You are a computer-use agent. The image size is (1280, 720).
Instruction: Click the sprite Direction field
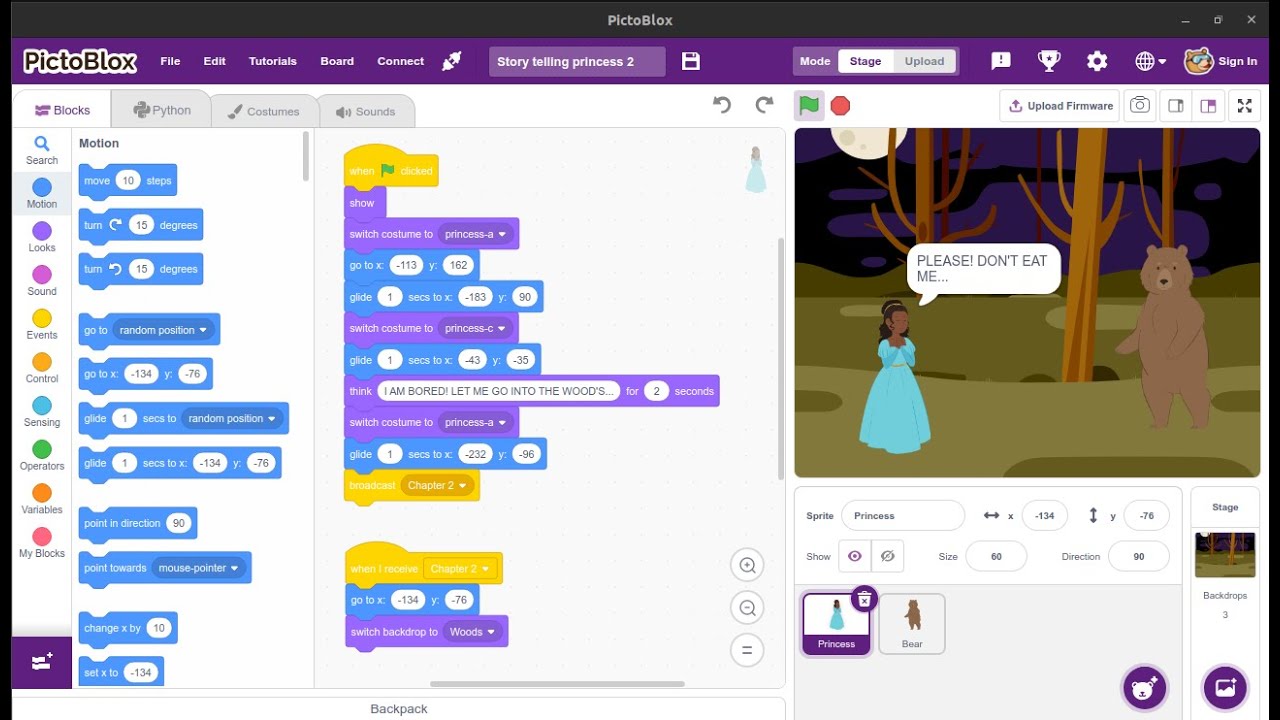point(1139,556)
